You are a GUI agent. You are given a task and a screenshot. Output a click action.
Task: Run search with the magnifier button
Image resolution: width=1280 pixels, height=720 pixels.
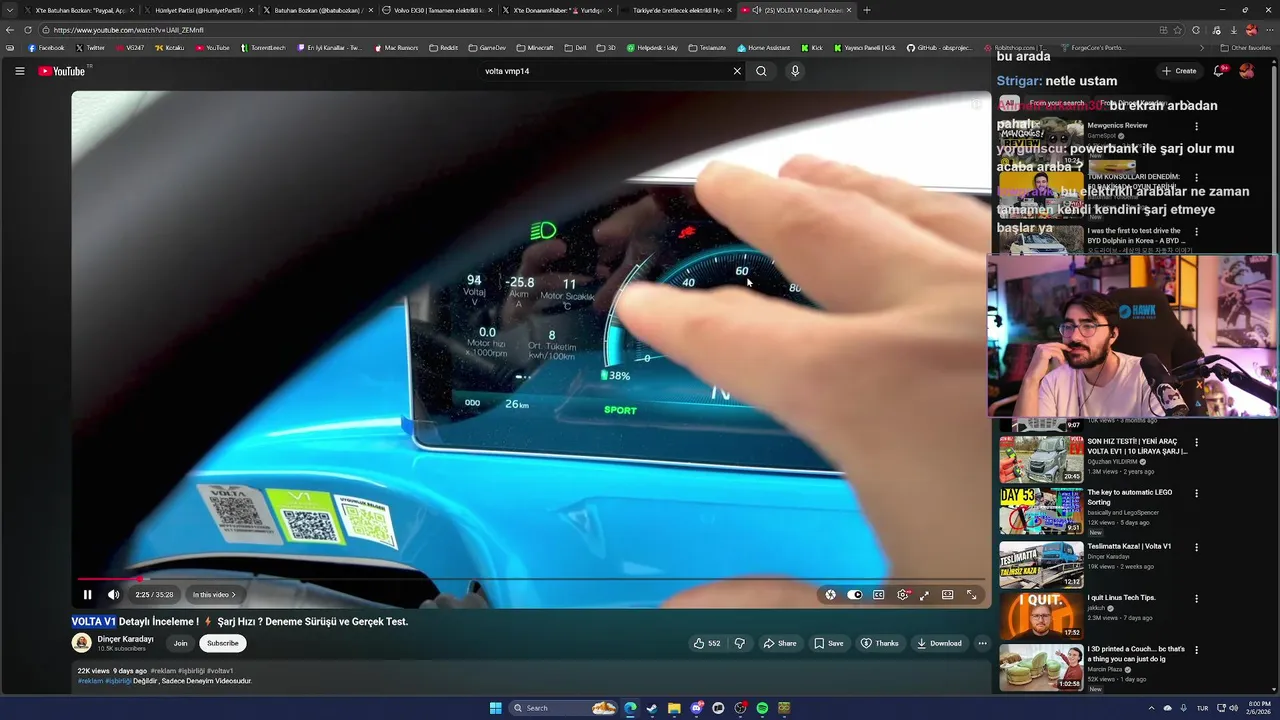(x=761, y=71)
